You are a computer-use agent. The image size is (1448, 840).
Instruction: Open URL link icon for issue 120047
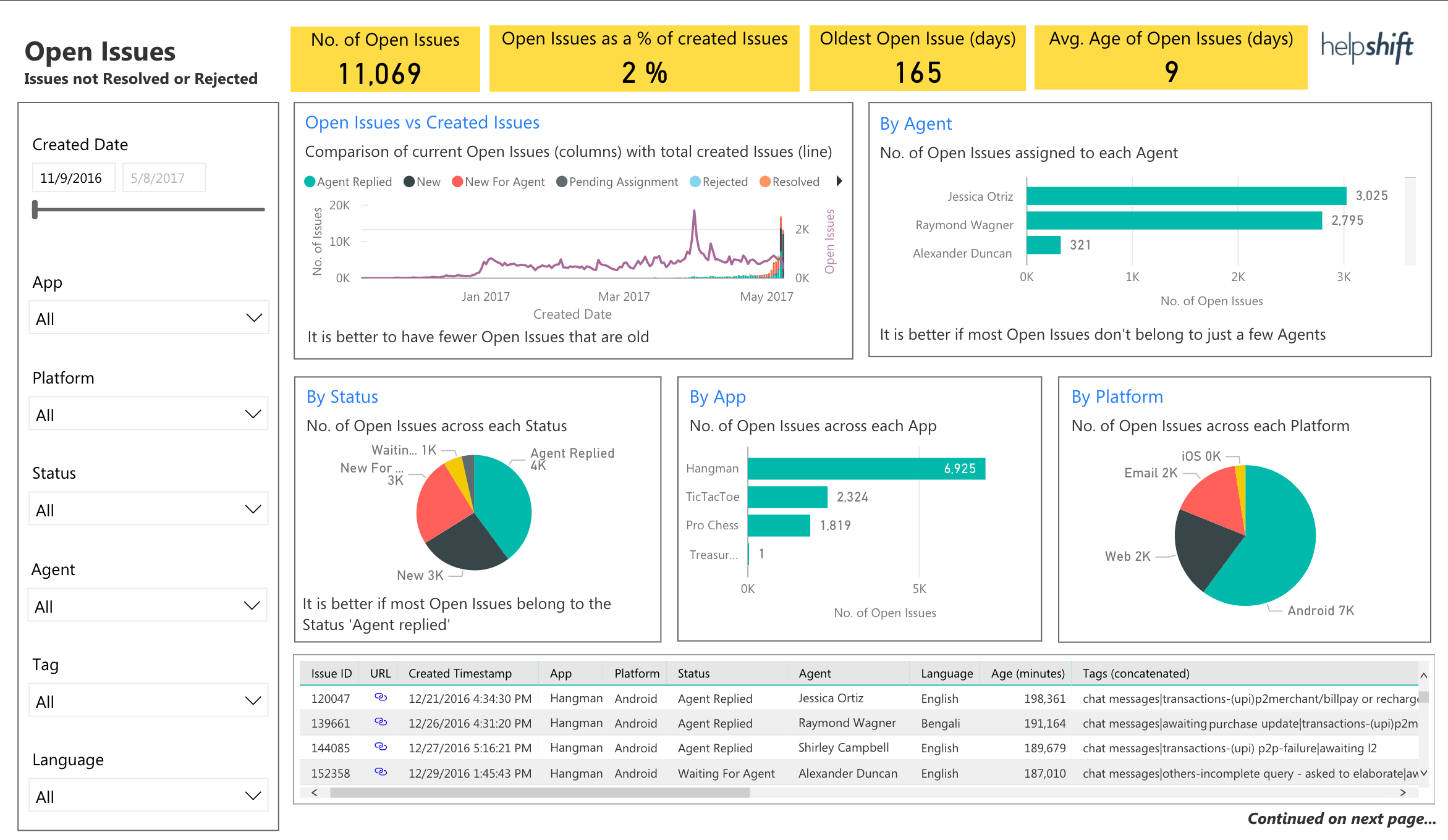pos(381,697)
